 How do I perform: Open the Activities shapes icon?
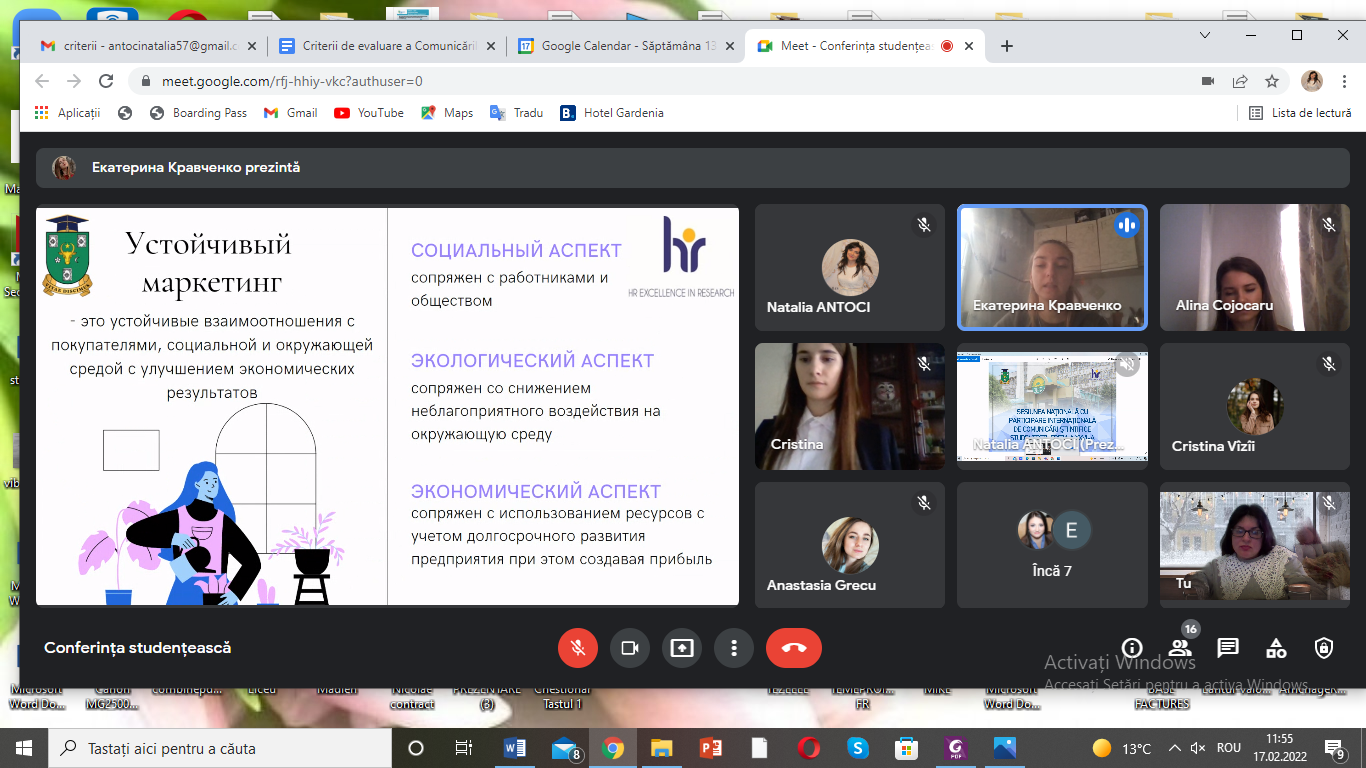click(1276, 648)
